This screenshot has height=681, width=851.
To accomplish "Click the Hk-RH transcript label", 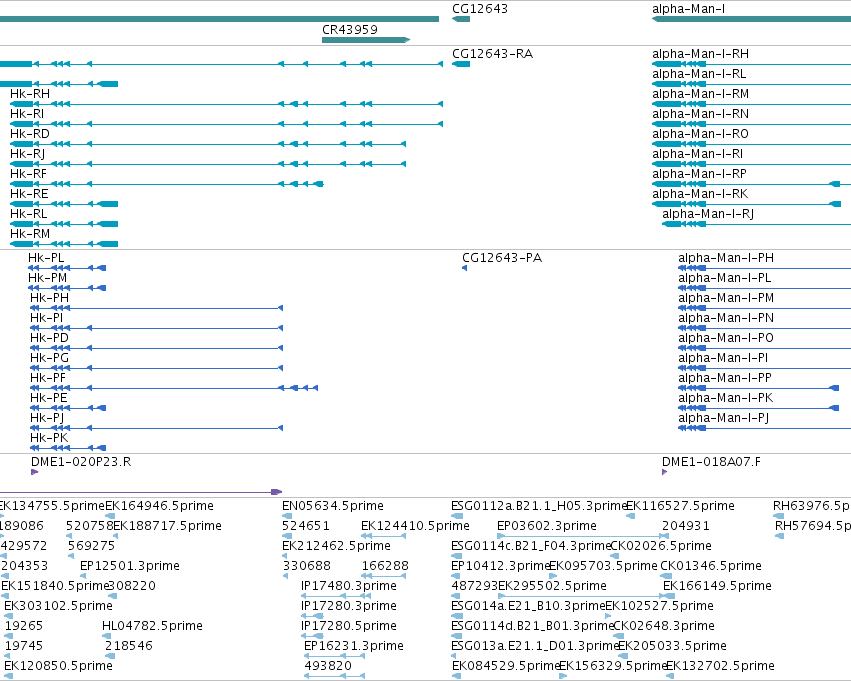I will tap(30, 94).
